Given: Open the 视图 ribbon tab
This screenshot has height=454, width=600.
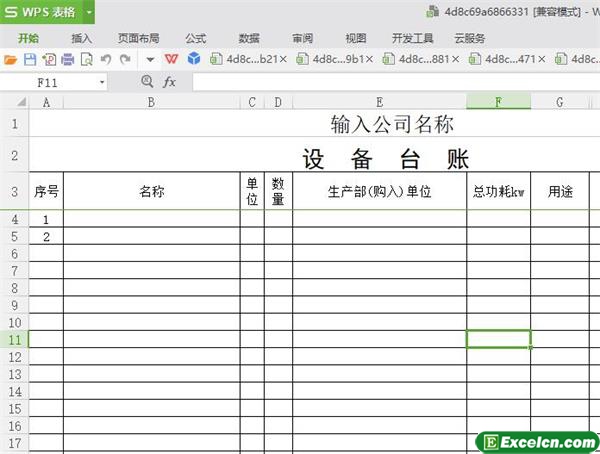Looking at the screenshot, I should point(356,38).
